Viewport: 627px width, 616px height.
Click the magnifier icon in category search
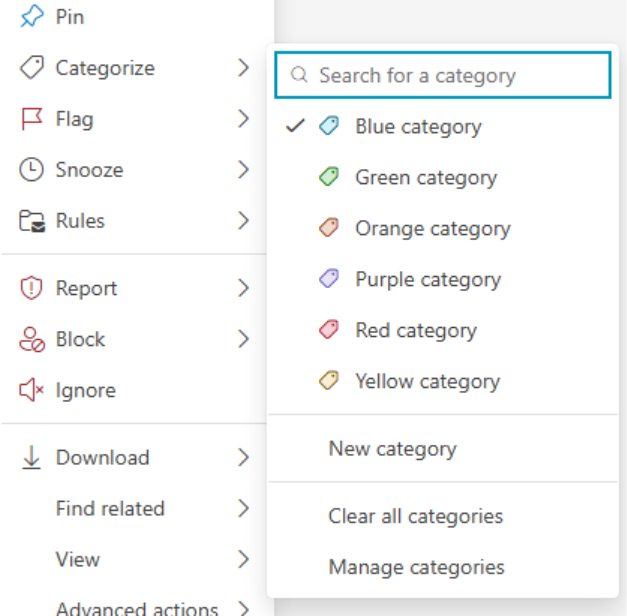pyautogui.click(x=299, y=75)
